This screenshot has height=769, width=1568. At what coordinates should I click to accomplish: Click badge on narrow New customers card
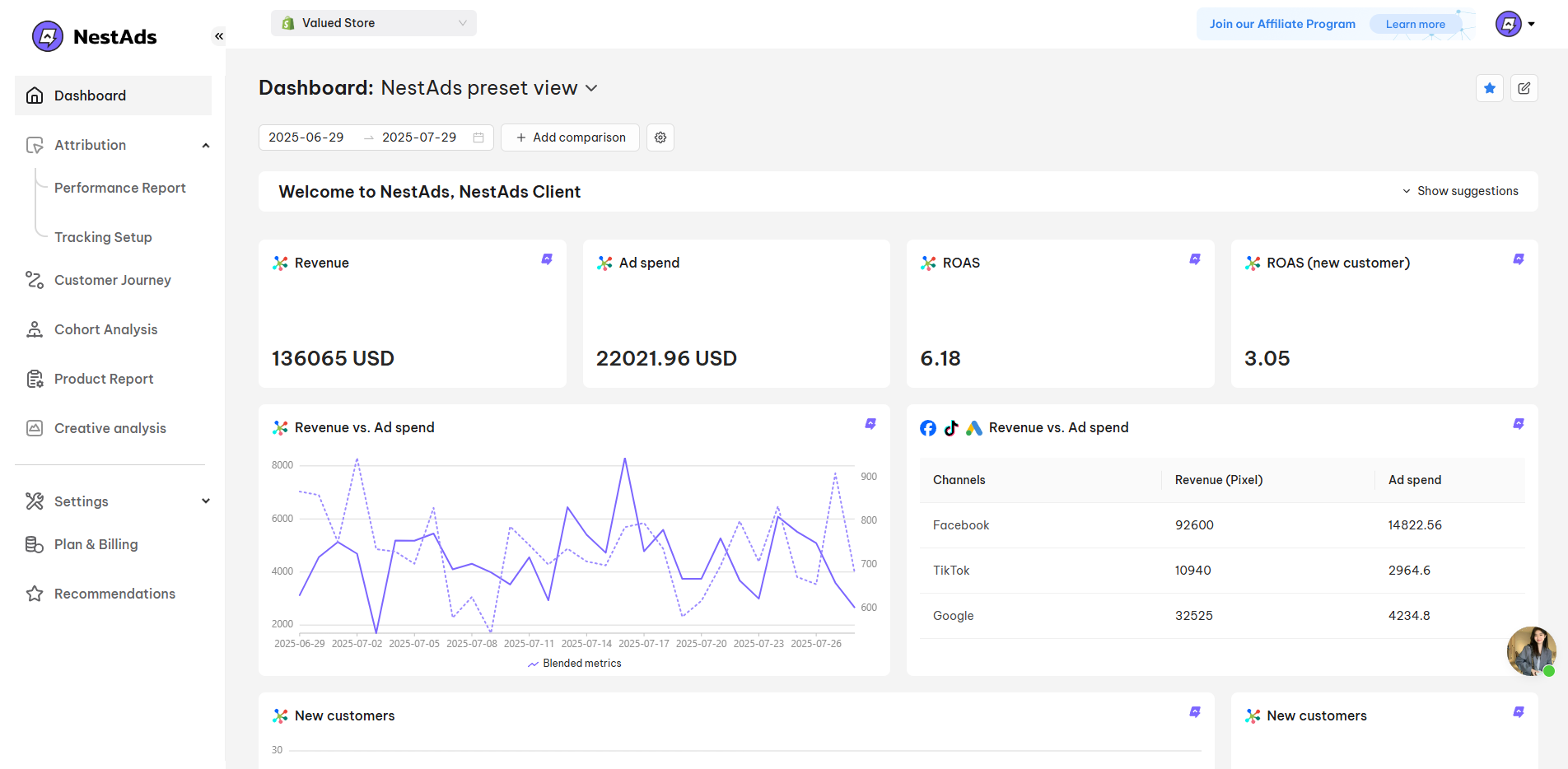pos(1519,712)
